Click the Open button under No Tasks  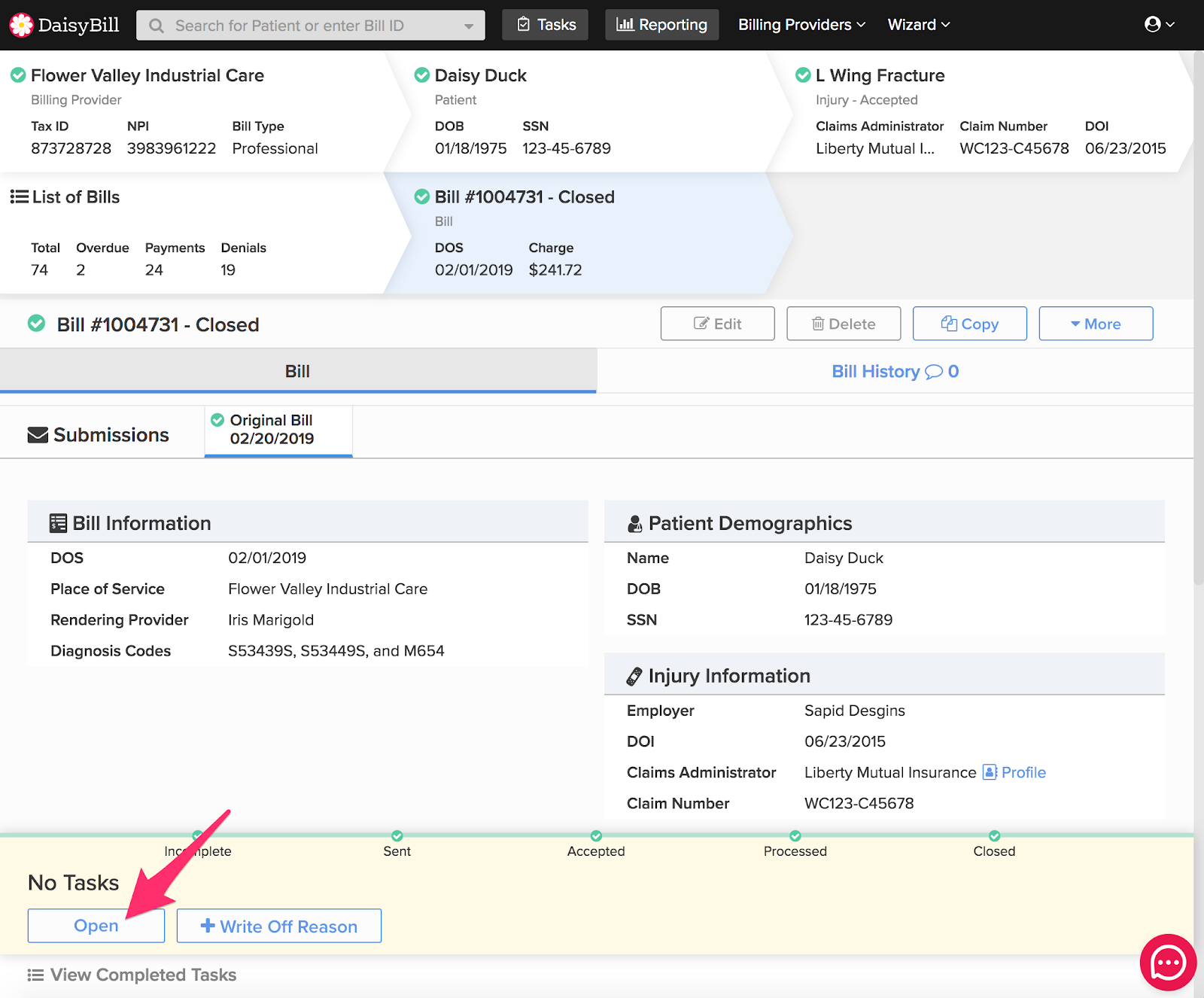coord(96,926)
